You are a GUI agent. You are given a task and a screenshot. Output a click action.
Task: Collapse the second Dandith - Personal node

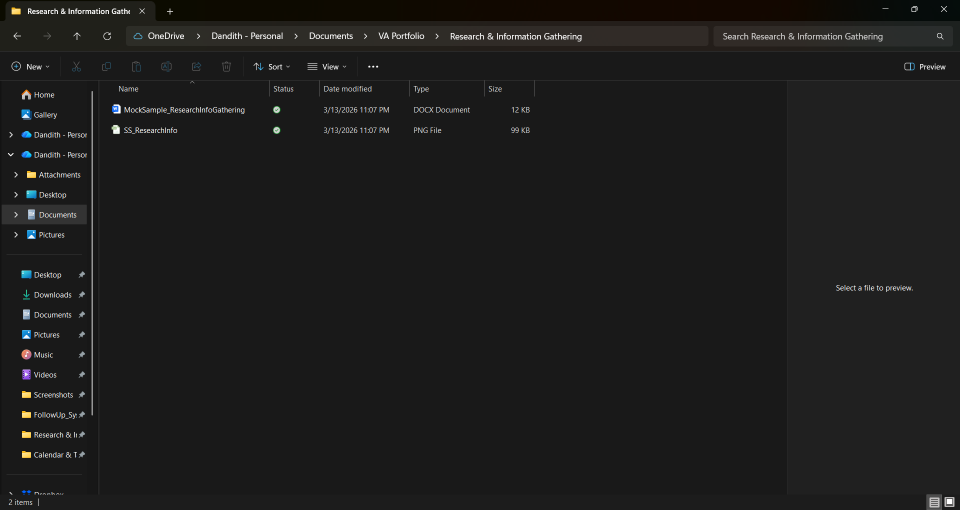point(11,155)
